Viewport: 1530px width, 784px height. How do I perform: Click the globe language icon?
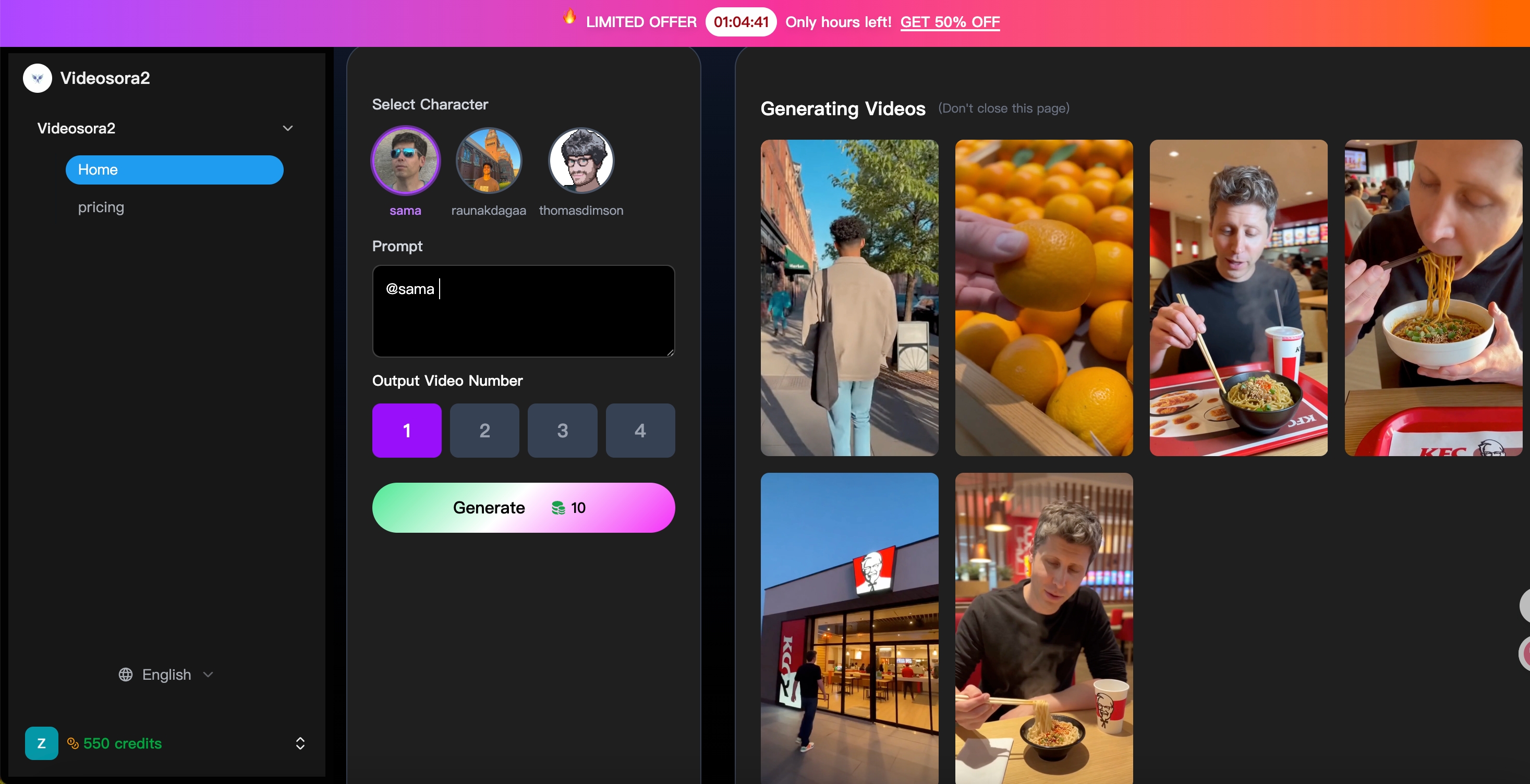pyautogui.click(x=125, y=675)
